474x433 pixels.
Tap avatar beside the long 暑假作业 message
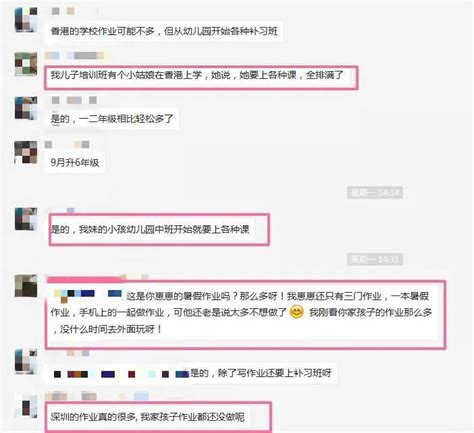(26, 286)
